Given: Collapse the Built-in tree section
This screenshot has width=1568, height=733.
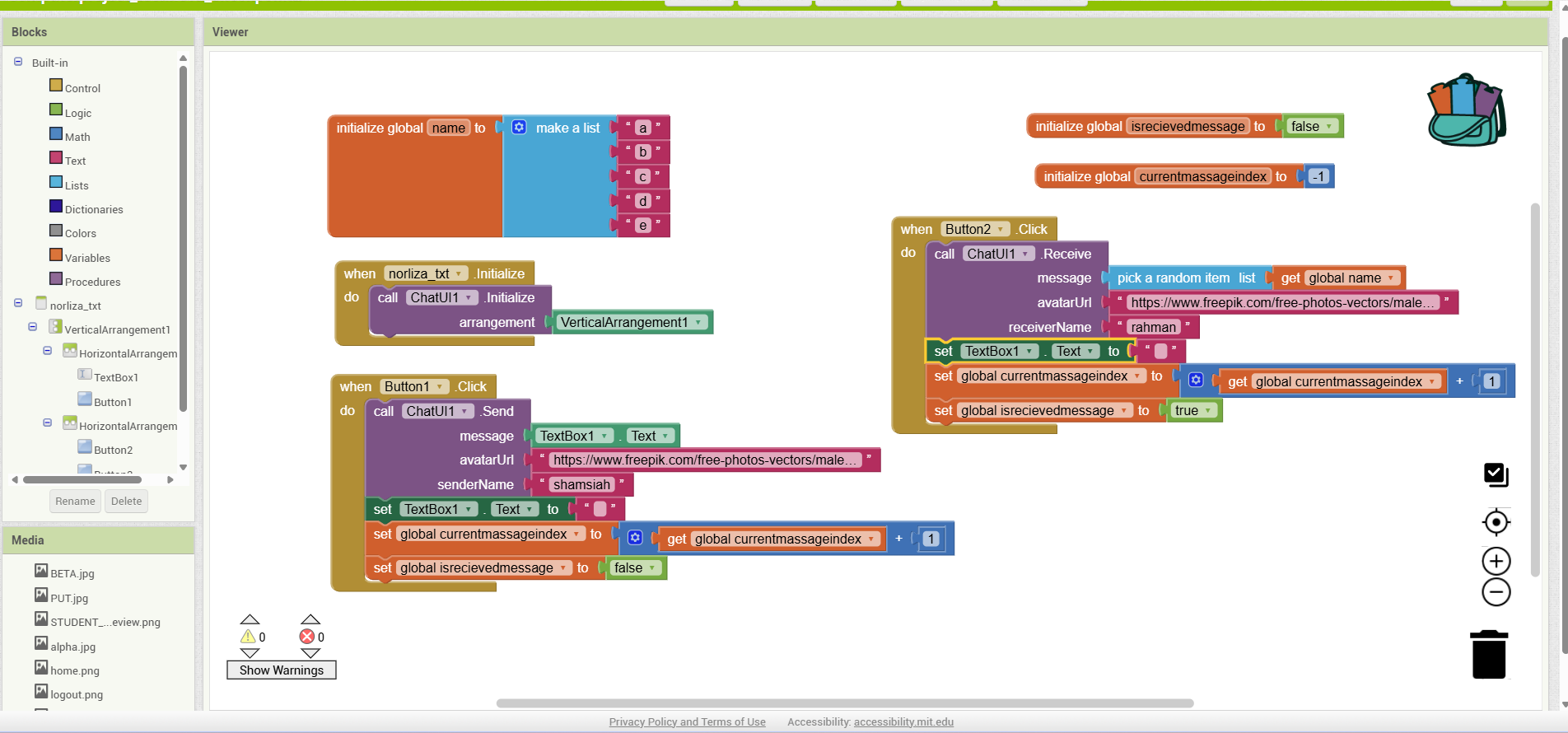Looking at the screenshot, I should (18, 62).
